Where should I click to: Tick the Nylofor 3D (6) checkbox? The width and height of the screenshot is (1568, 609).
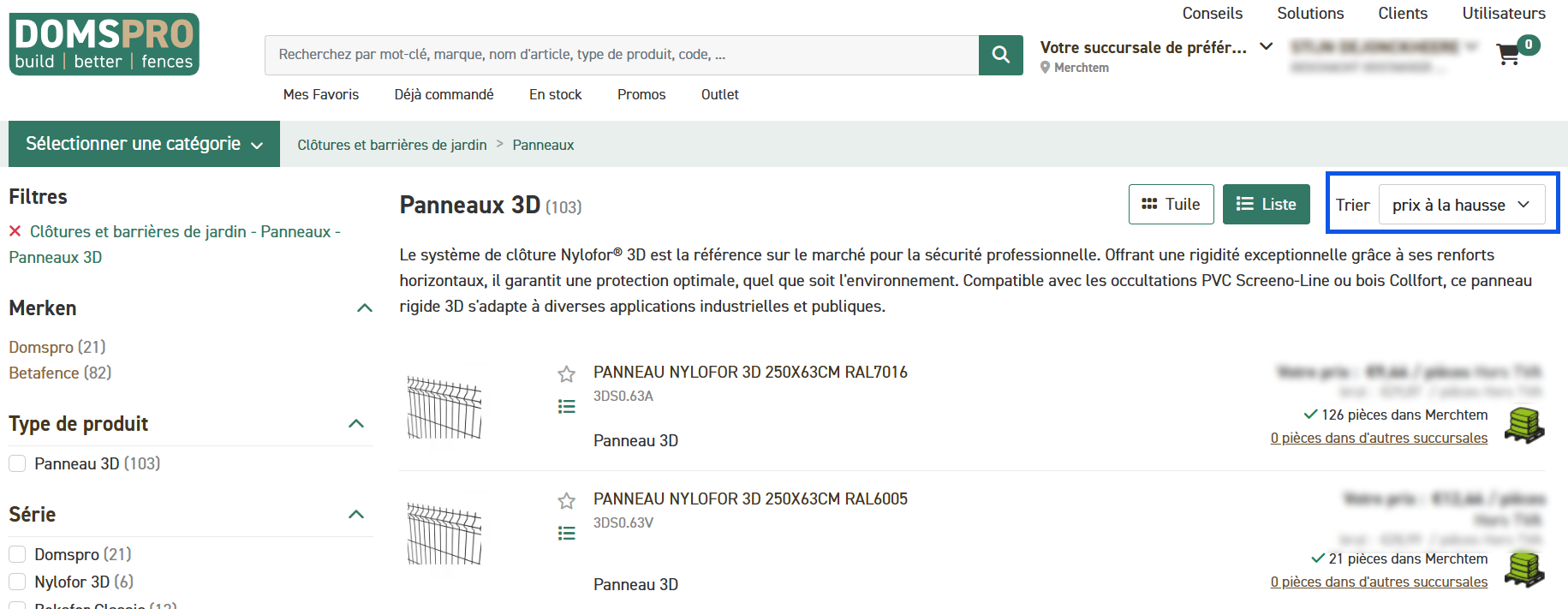[17, 582]
